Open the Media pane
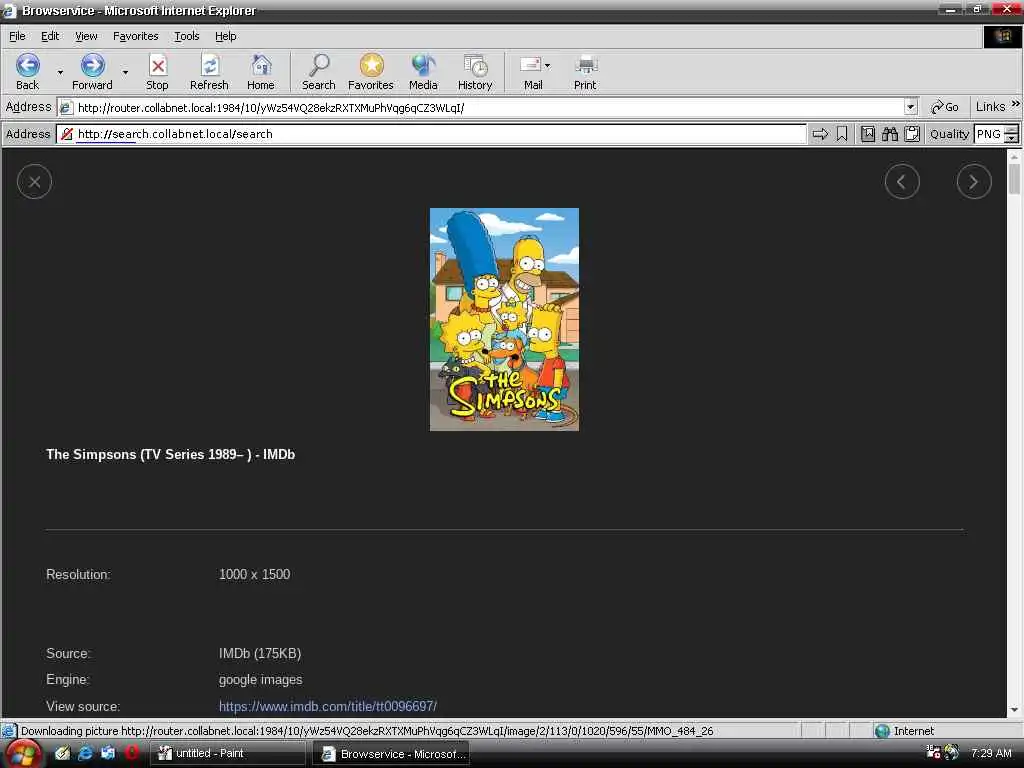The height and width of the screenshot is (768, 1024). click(423, 72)
